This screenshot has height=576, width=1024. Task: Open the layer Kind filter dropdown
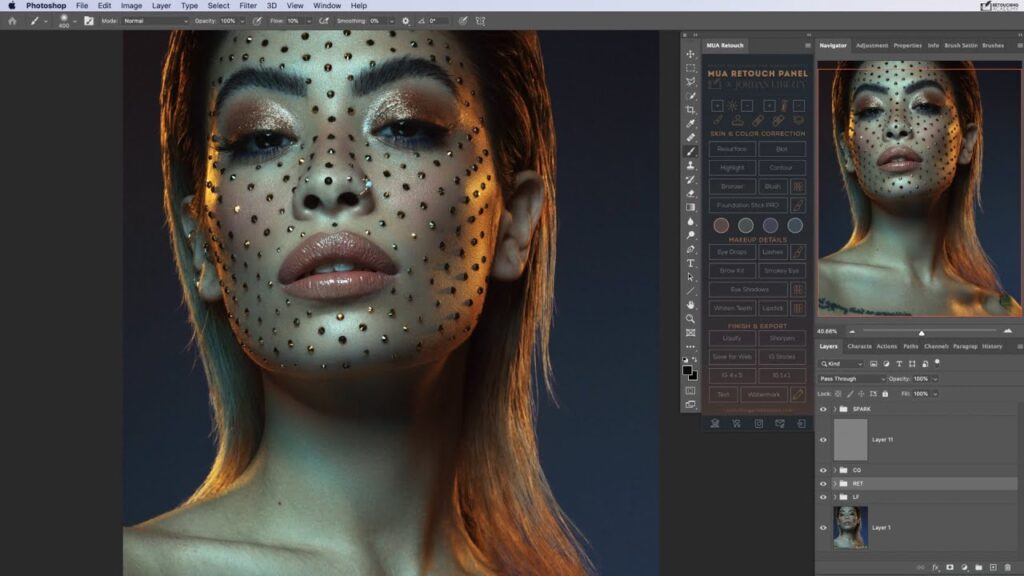(x=842, y=364)
